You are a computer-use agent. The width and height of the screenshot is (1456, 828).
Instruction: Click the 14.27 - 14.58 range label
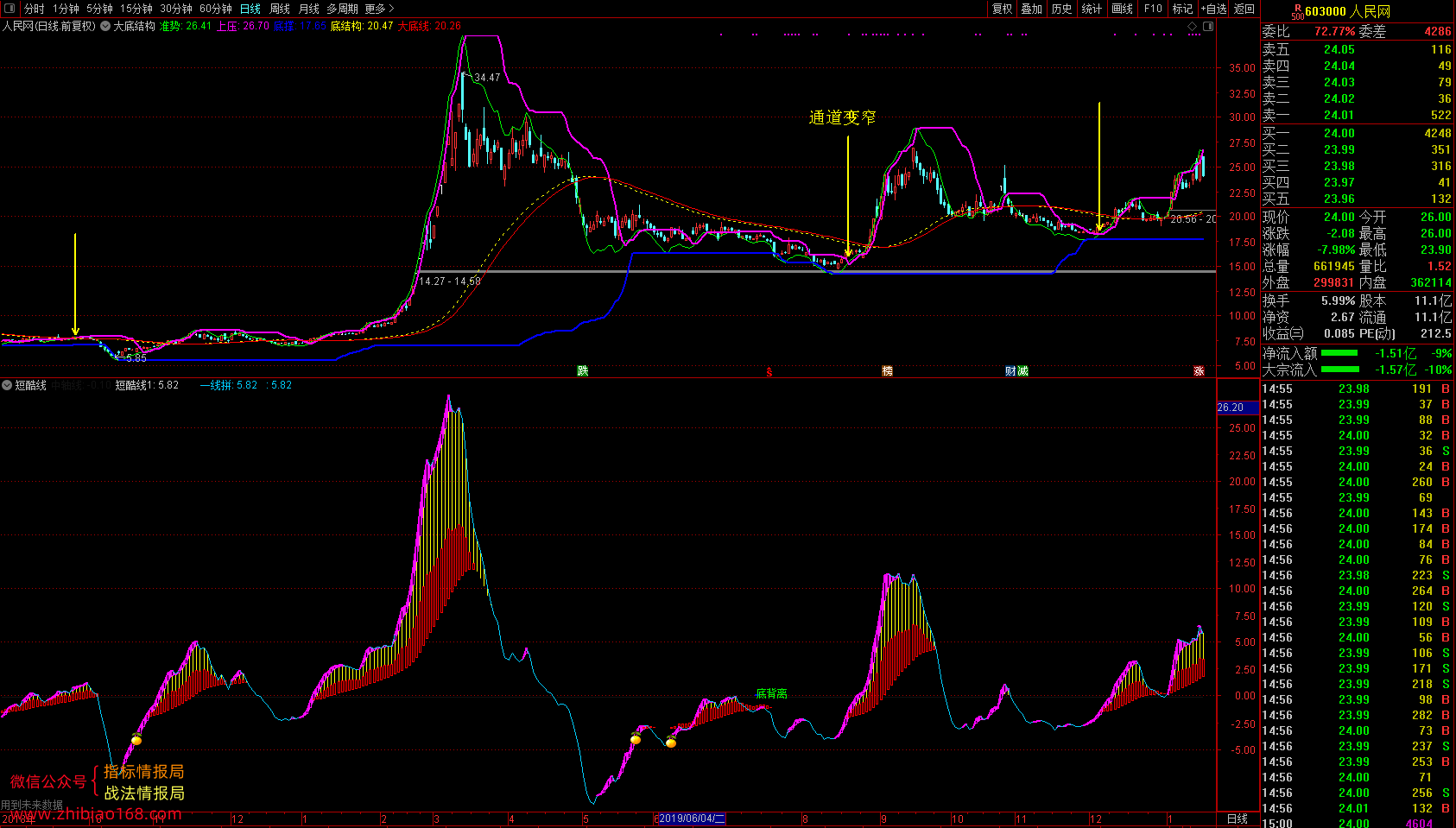pos(450,281)
